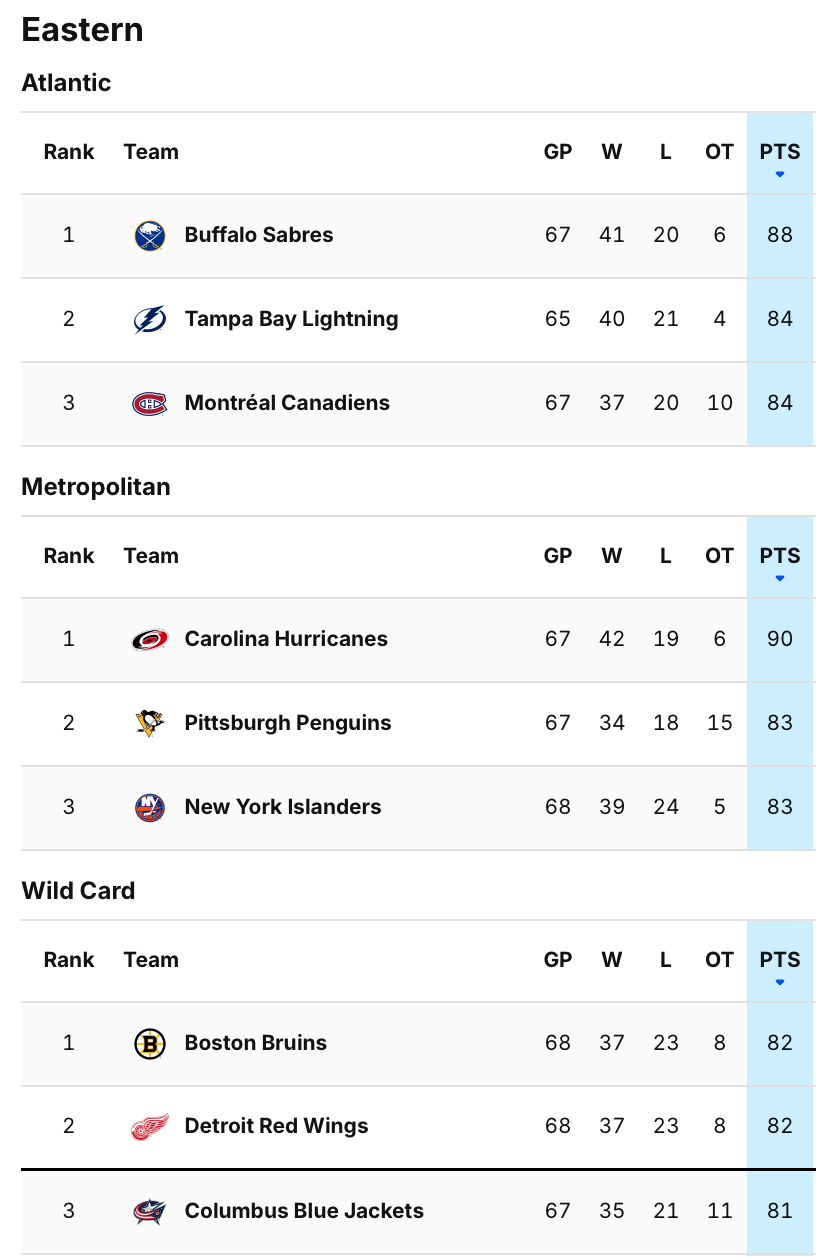Click the Columbus Blue Jackets logo
Viewport: 816px width, 1256px height.
pyautogui.click(x=150, y=1212)
